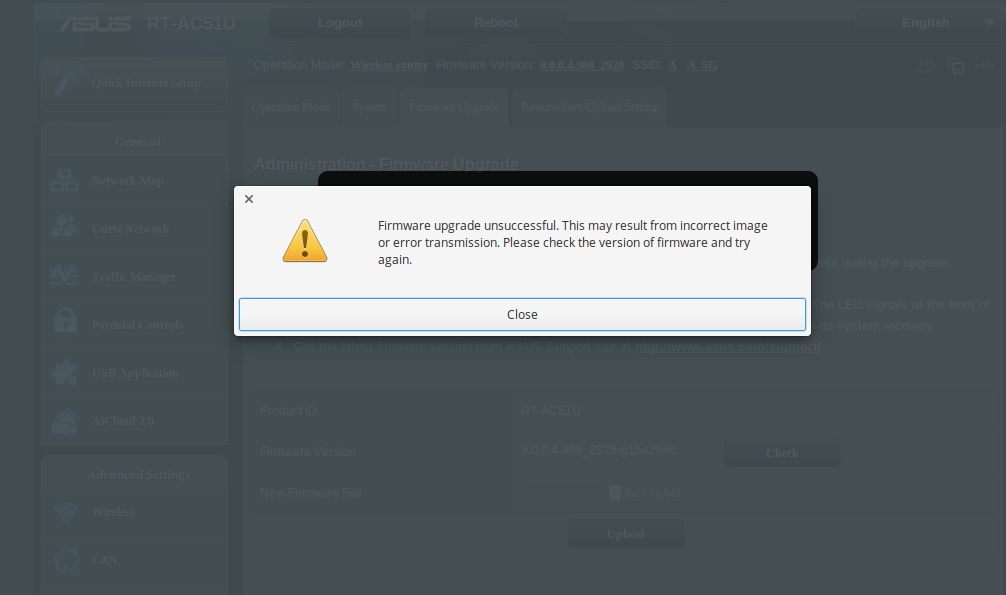
Task: Open Restore/Save/Upload Setting tab
Action: (589, 107)
